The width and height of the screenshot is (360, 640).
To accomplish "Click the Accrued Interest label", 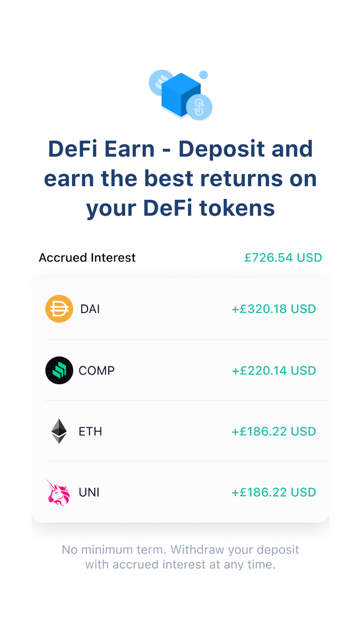I will pos(87,258).
